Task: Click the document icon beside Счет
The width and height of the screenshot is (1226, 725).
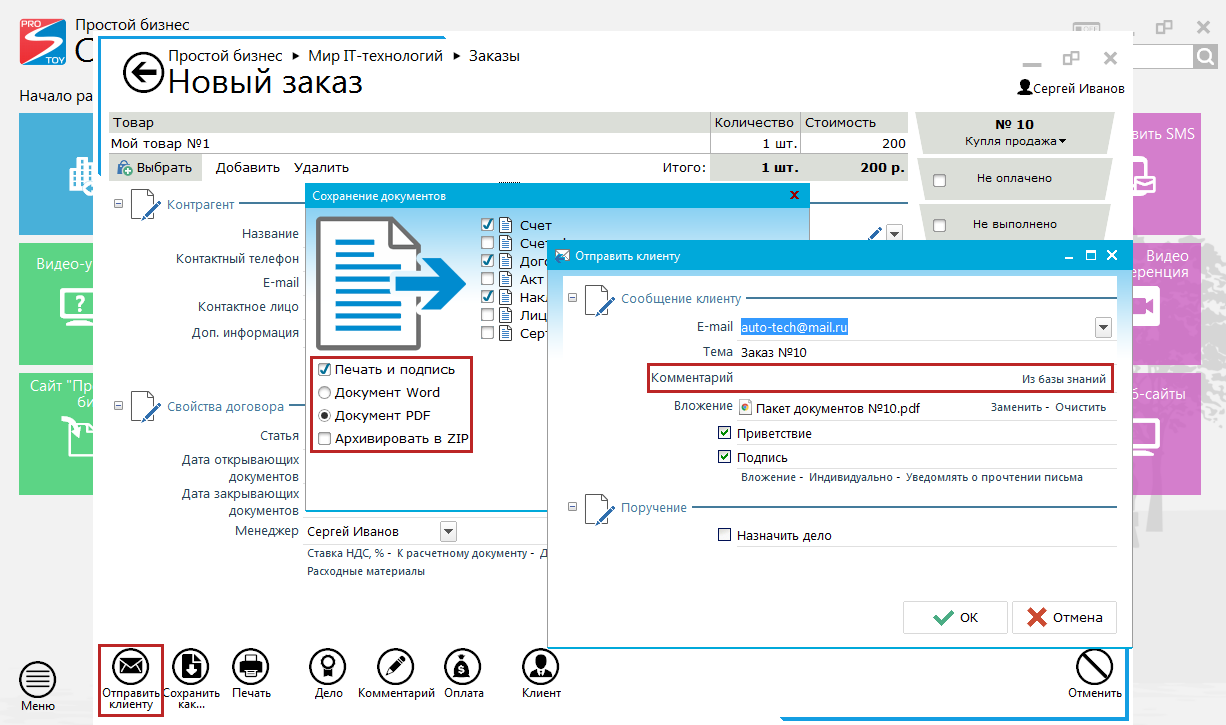Action: click(x=506, y=225)
